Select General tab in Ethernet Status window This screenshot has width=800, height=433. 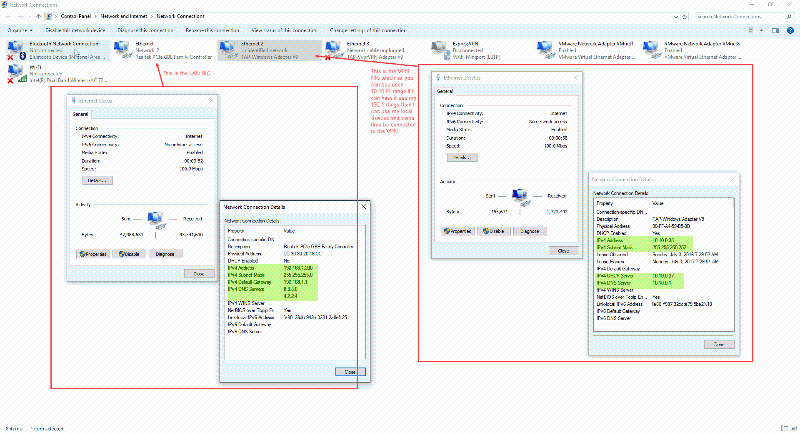point(80,114)
